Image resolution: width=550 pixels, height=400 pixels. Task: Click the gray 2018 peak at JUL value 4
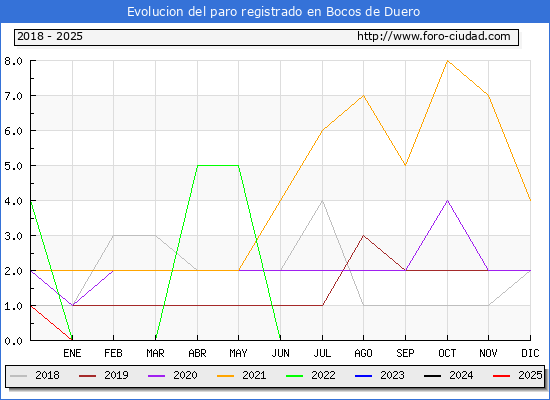tap(322, 200)
